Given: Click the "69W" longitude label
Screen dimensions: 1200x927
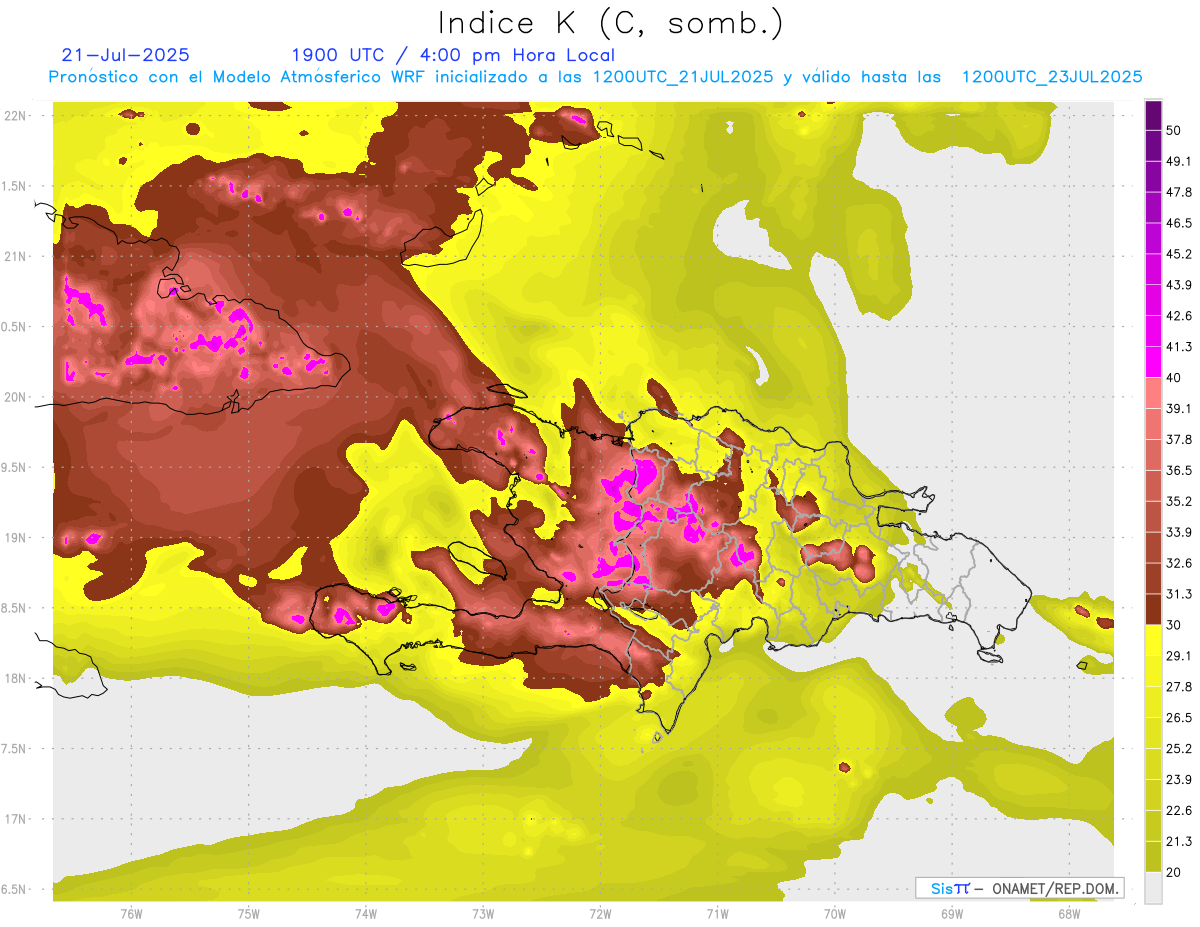Looking at the screenshot, I should tap(951, 913).
